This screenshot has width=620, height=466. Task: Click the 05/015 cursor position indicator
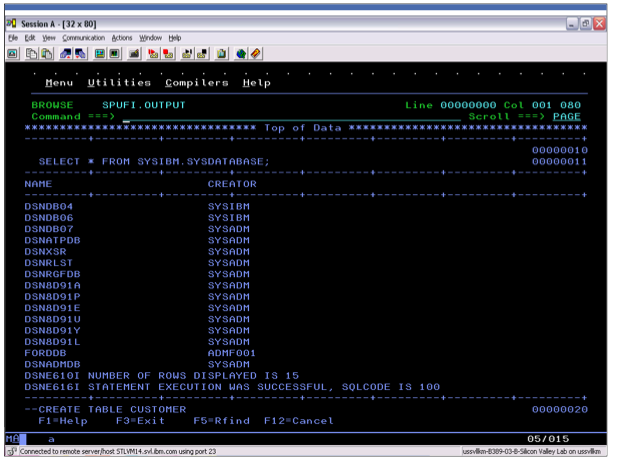point(548,439)
